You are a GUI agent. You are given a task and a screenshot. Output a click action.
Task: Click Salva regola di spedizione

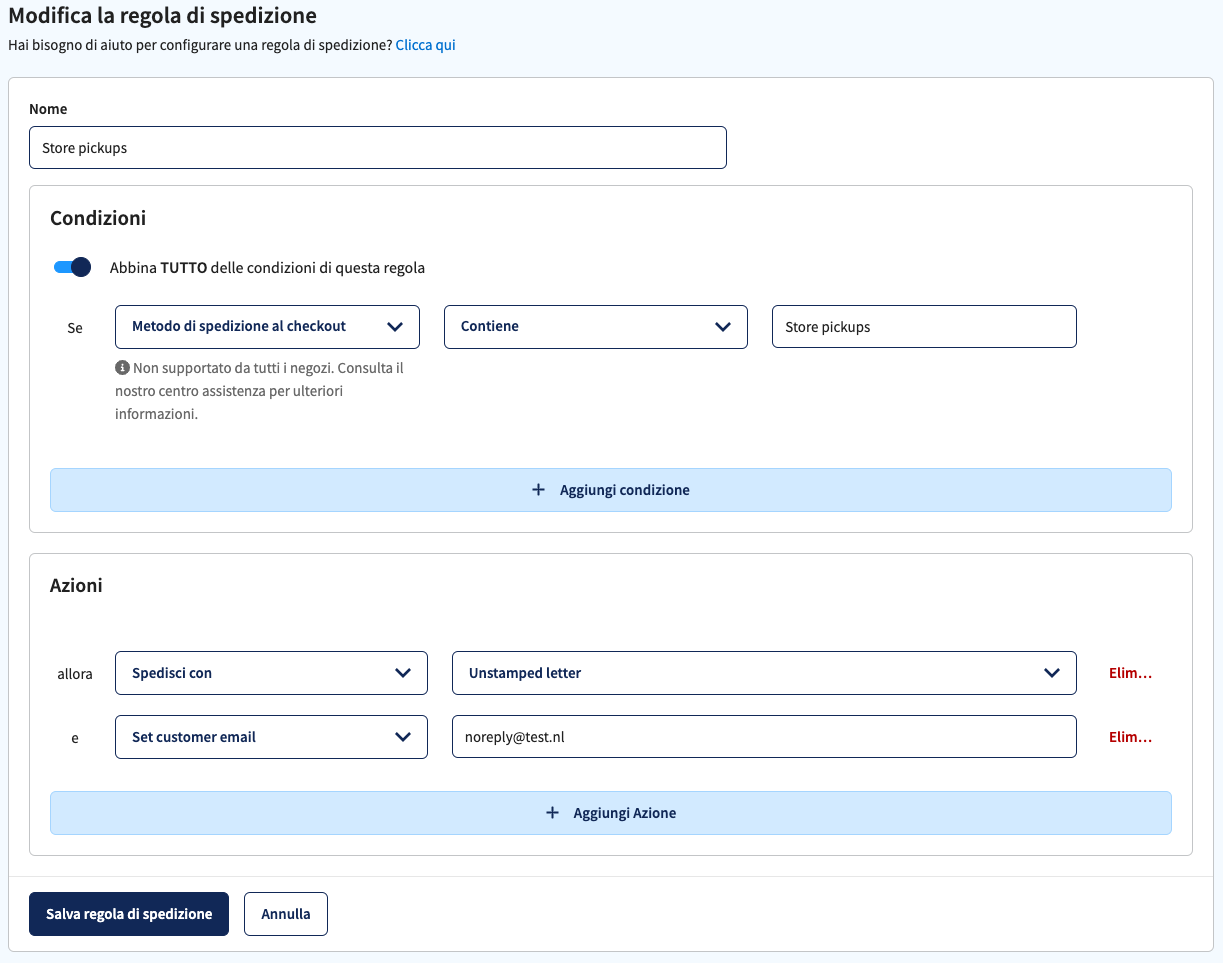129,914
